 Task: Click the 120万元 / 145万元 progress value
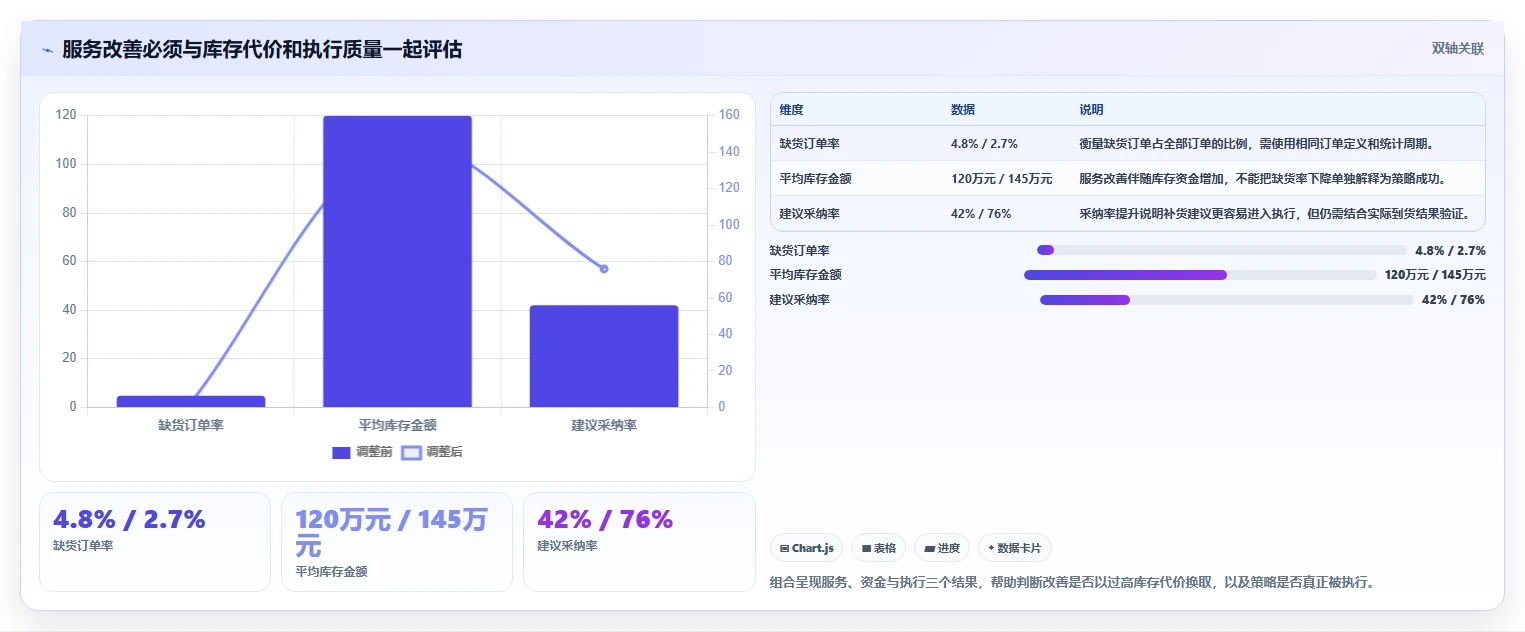[1435, 275]
